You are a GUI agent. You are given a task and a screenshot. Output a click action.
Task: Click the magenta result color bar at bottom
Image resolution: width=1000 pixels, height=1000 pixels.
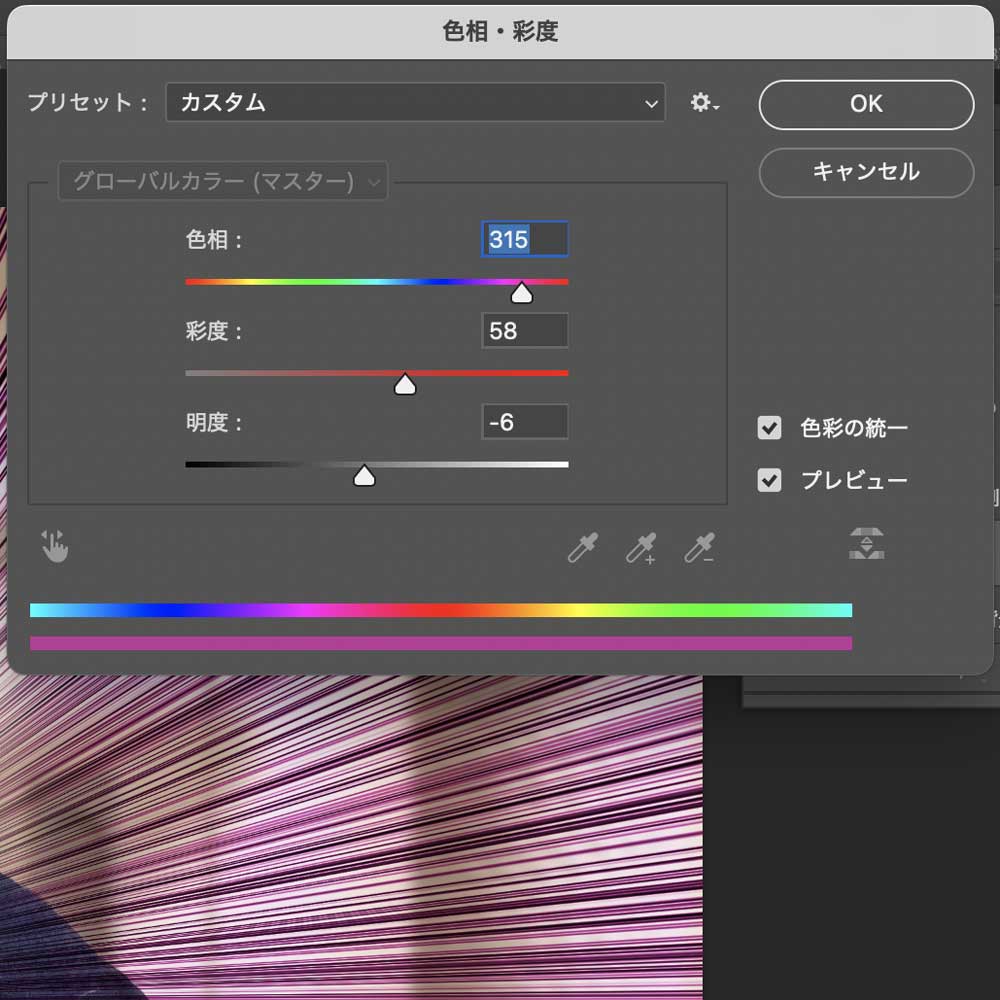pos(441,643)
